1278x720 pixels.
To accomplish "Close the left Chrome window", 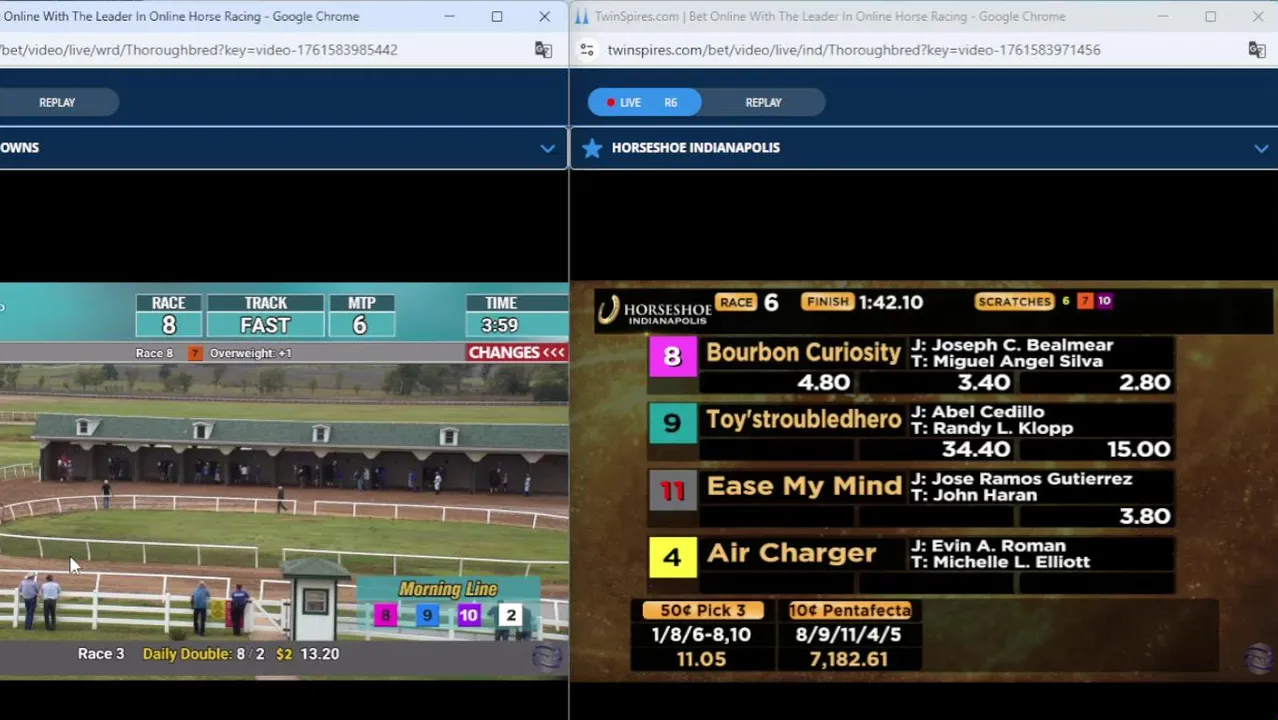I will pos(544,16).
